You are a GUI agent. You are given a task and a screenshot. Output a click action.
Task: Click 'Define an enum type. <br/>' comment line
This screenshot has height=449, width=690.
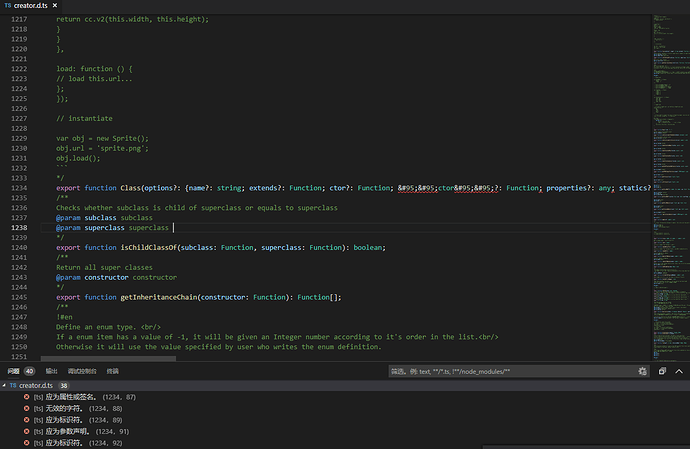108,327
